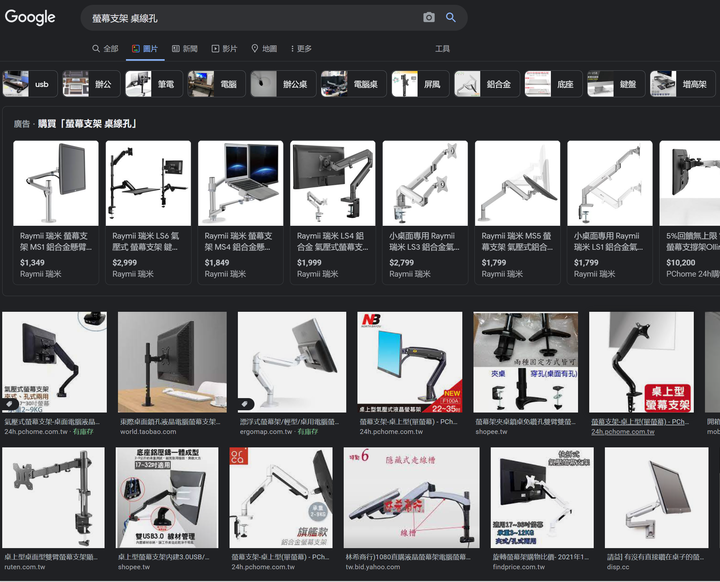
Task: Filter results by 增高架 chip
Action: pyautogui.click(x=682, y=84)
